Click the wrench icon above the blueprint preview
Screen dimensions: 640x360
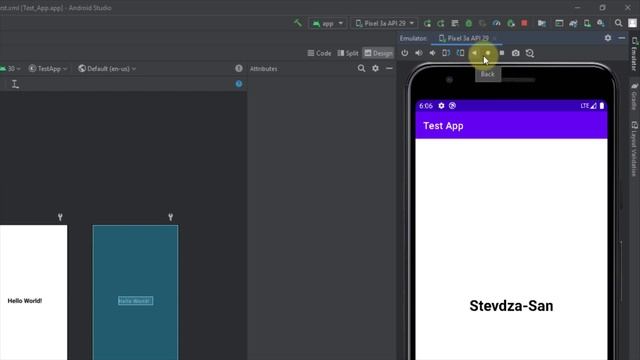(171, 217)
